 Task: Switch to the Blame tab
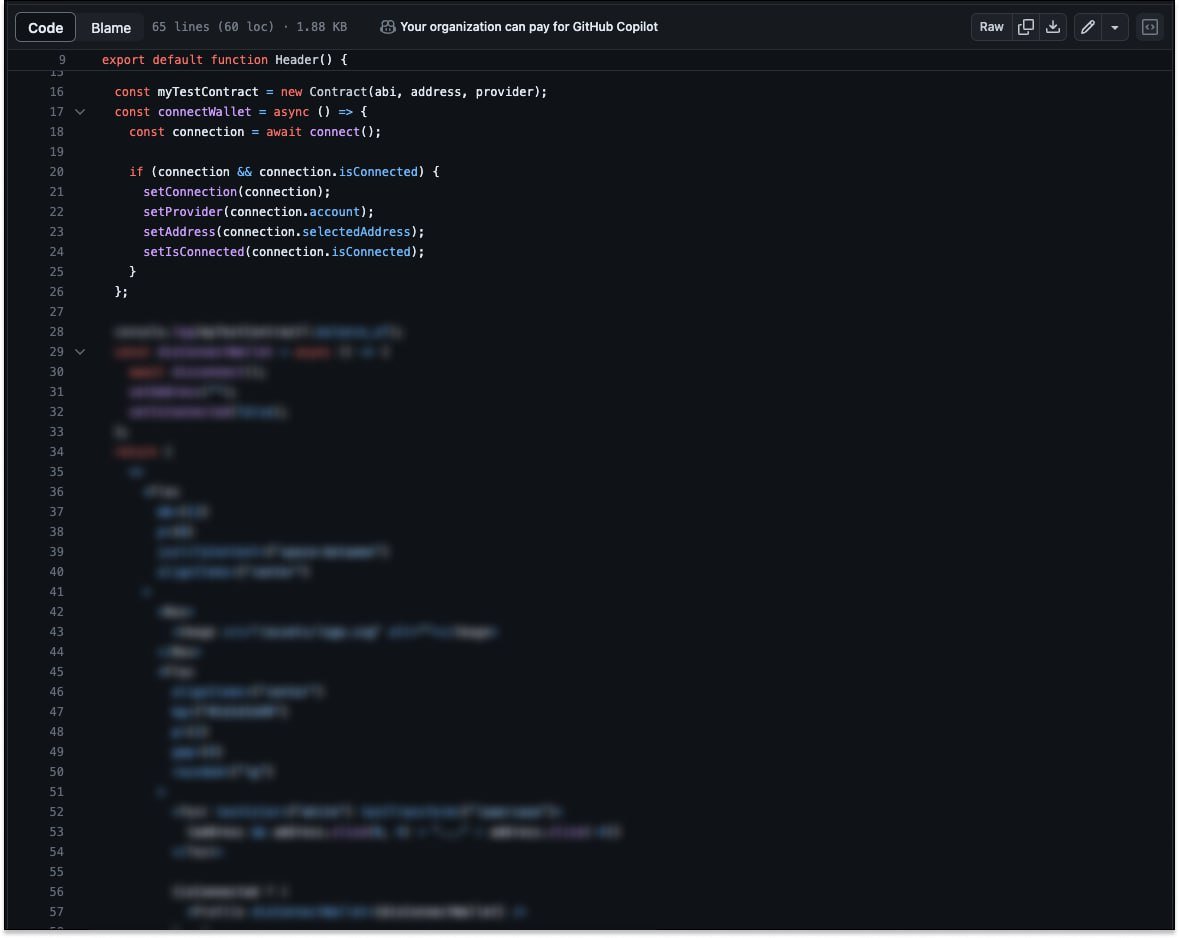point(111,27)
